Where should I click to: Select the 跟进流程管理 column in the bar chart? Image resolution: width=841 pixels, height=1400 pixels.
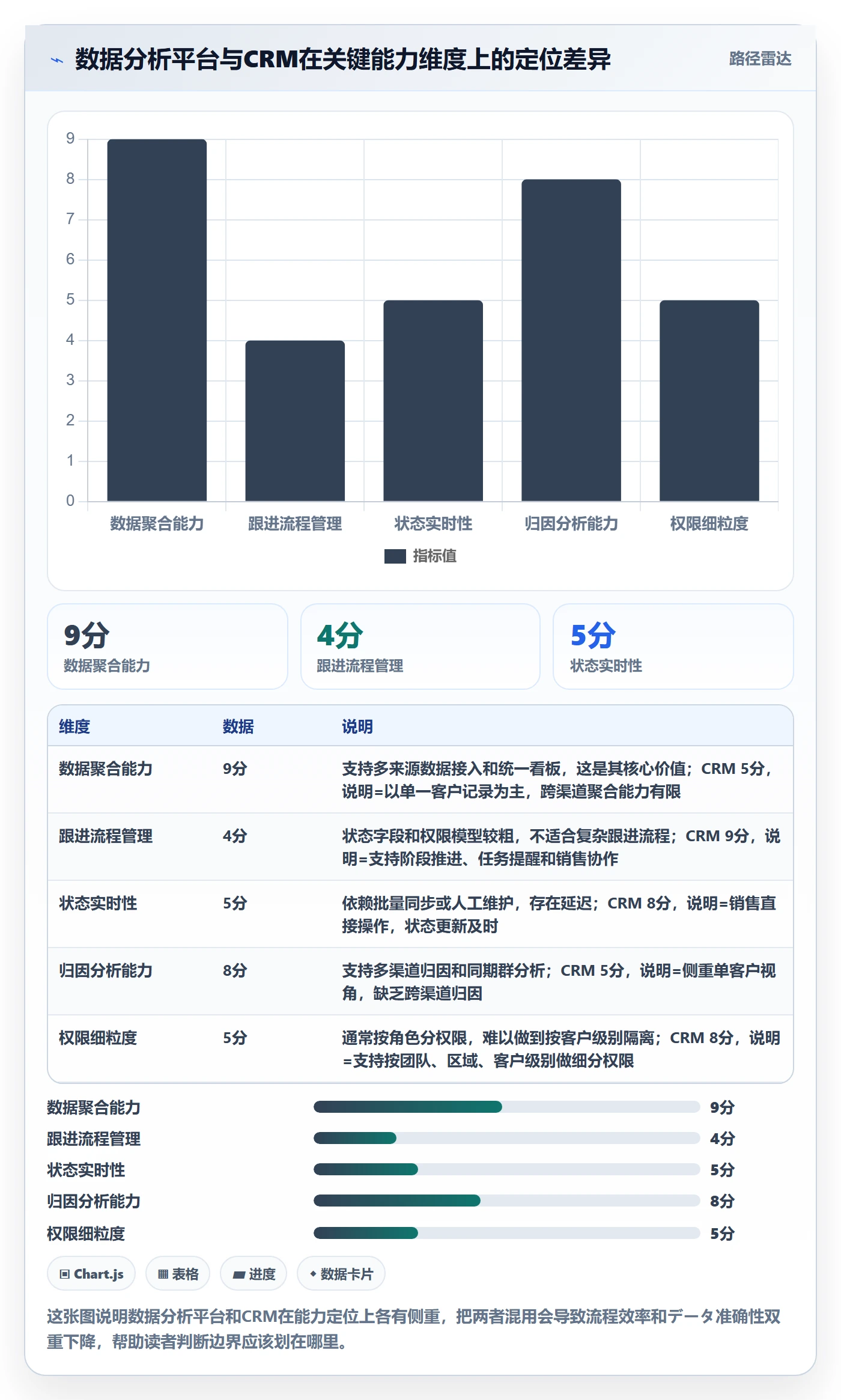coord(295,421)
